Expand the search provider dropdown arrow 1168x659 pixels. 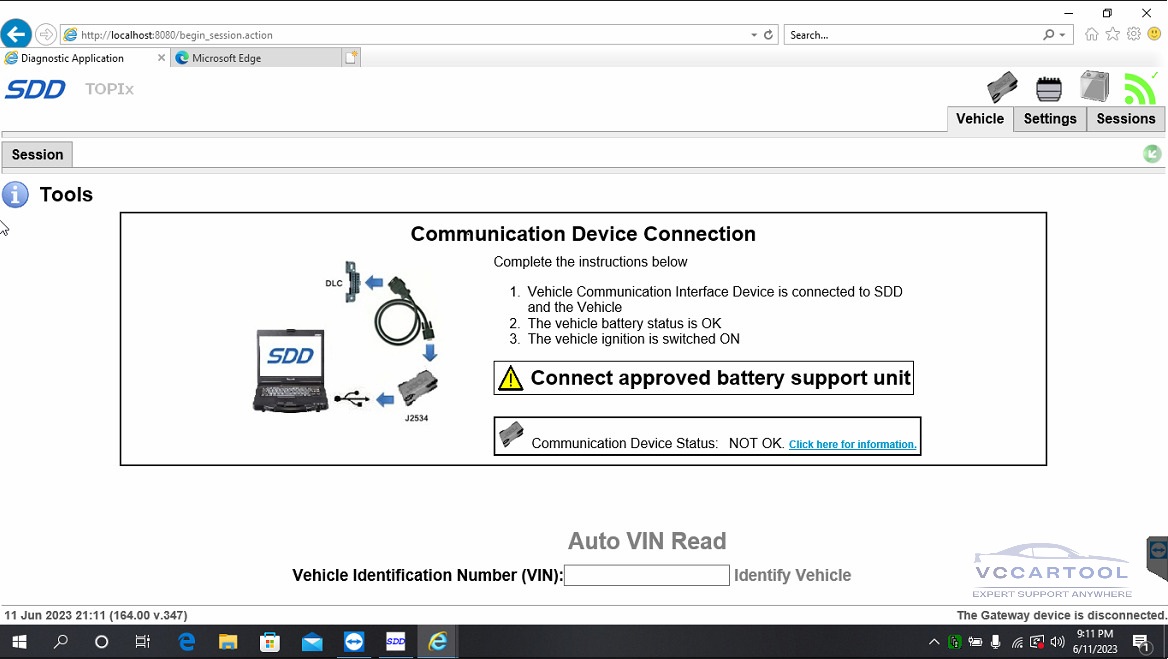pos(1063,35)
